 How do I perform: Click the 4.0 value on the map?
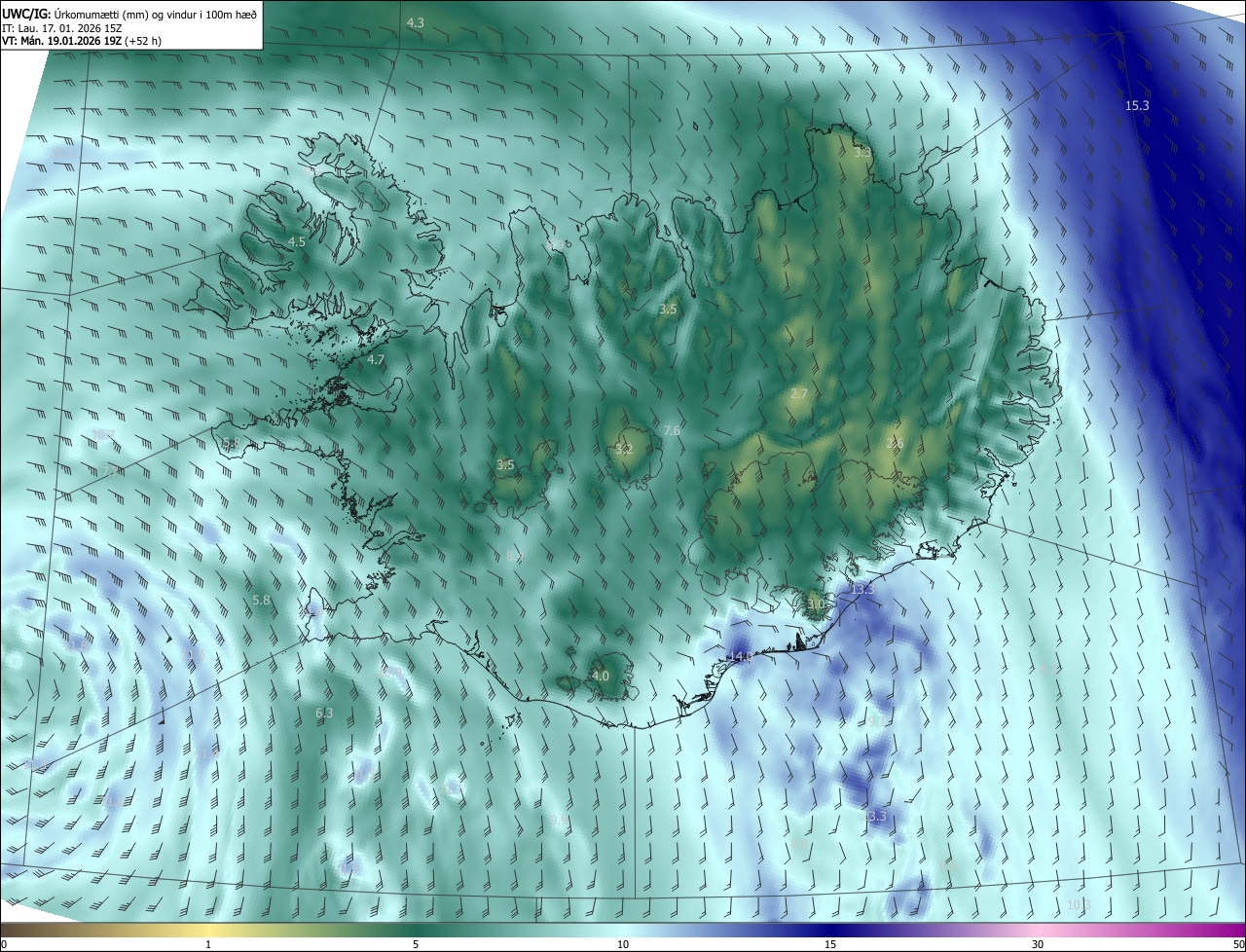pos(601,676)
